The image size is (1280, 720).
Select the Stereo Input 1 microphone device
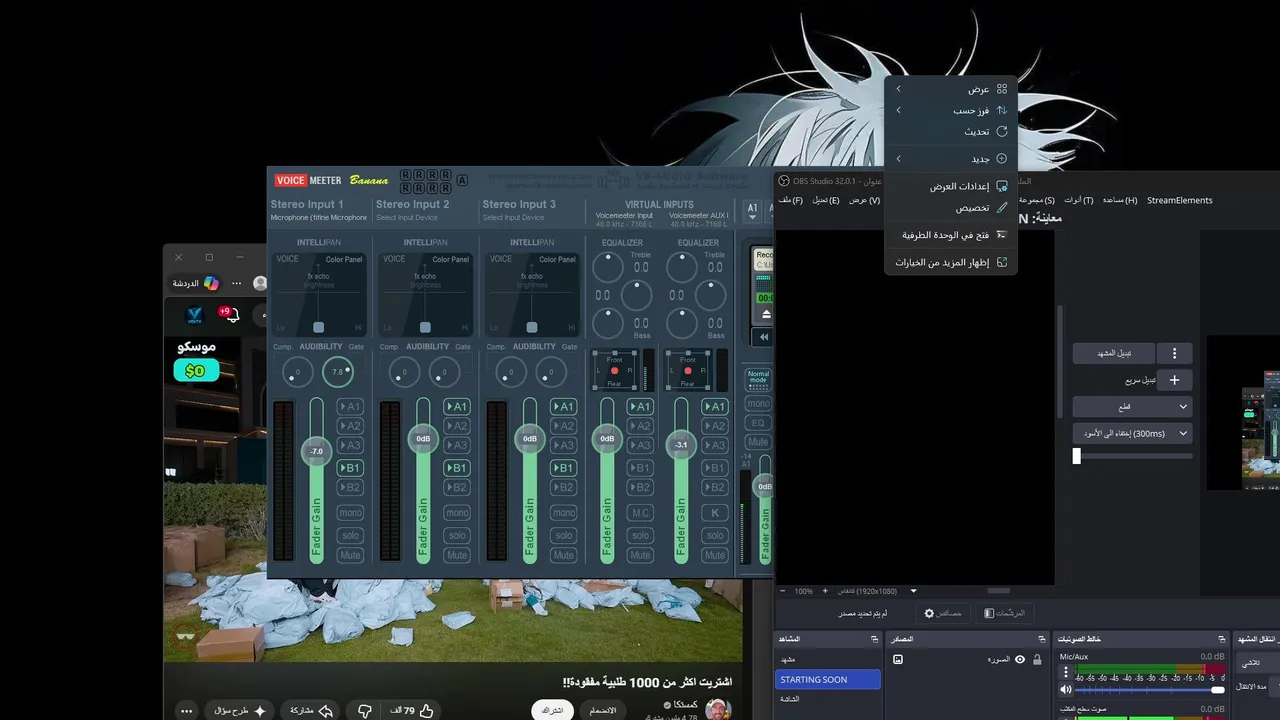318,217
